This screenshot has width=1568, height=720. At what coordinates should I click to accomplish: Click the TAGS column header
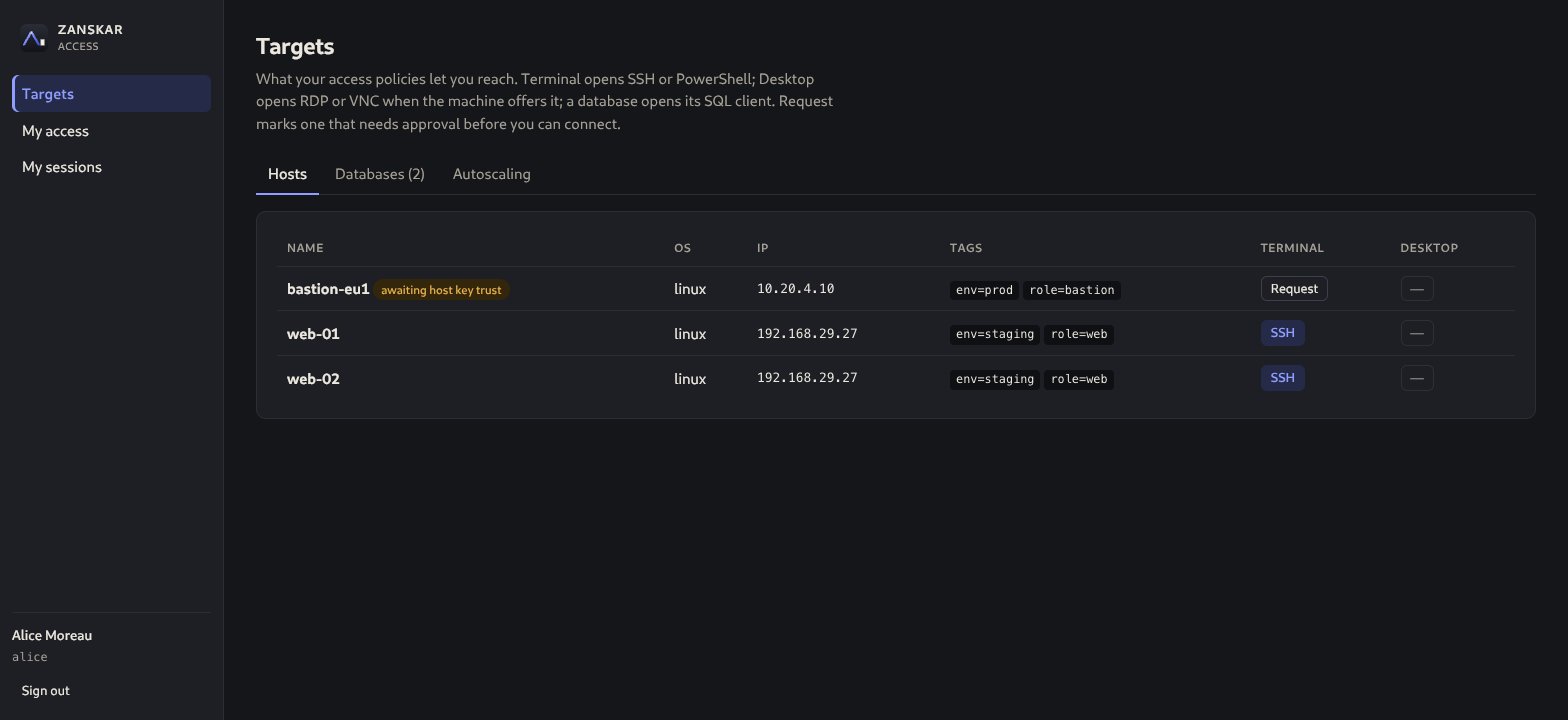pos(966,248)
